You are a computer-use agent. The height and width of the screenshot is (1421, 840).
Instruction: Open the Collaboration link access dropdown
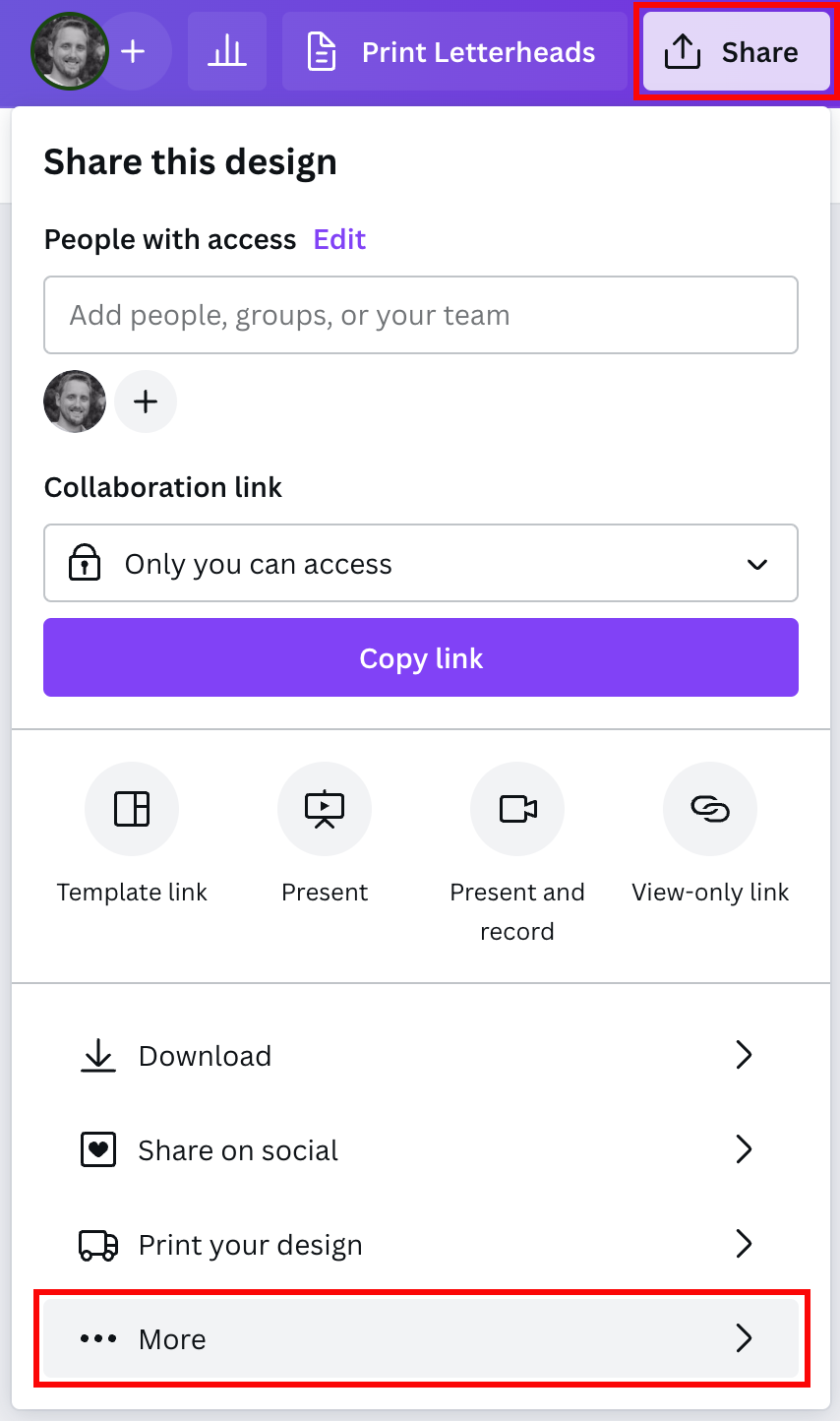(421, 563)
